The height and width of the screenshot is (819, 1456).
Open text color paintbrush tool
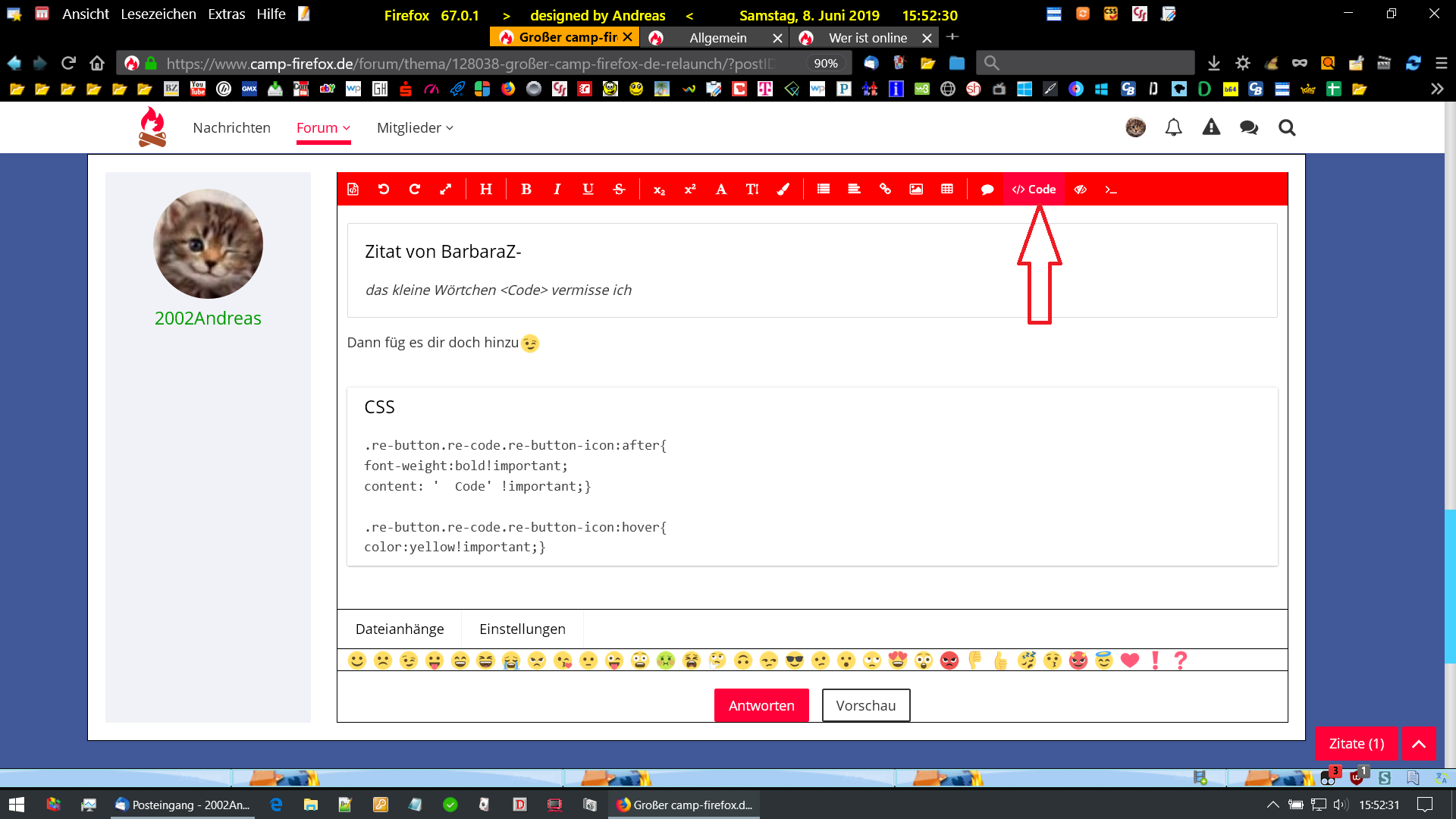coord(783,190)
